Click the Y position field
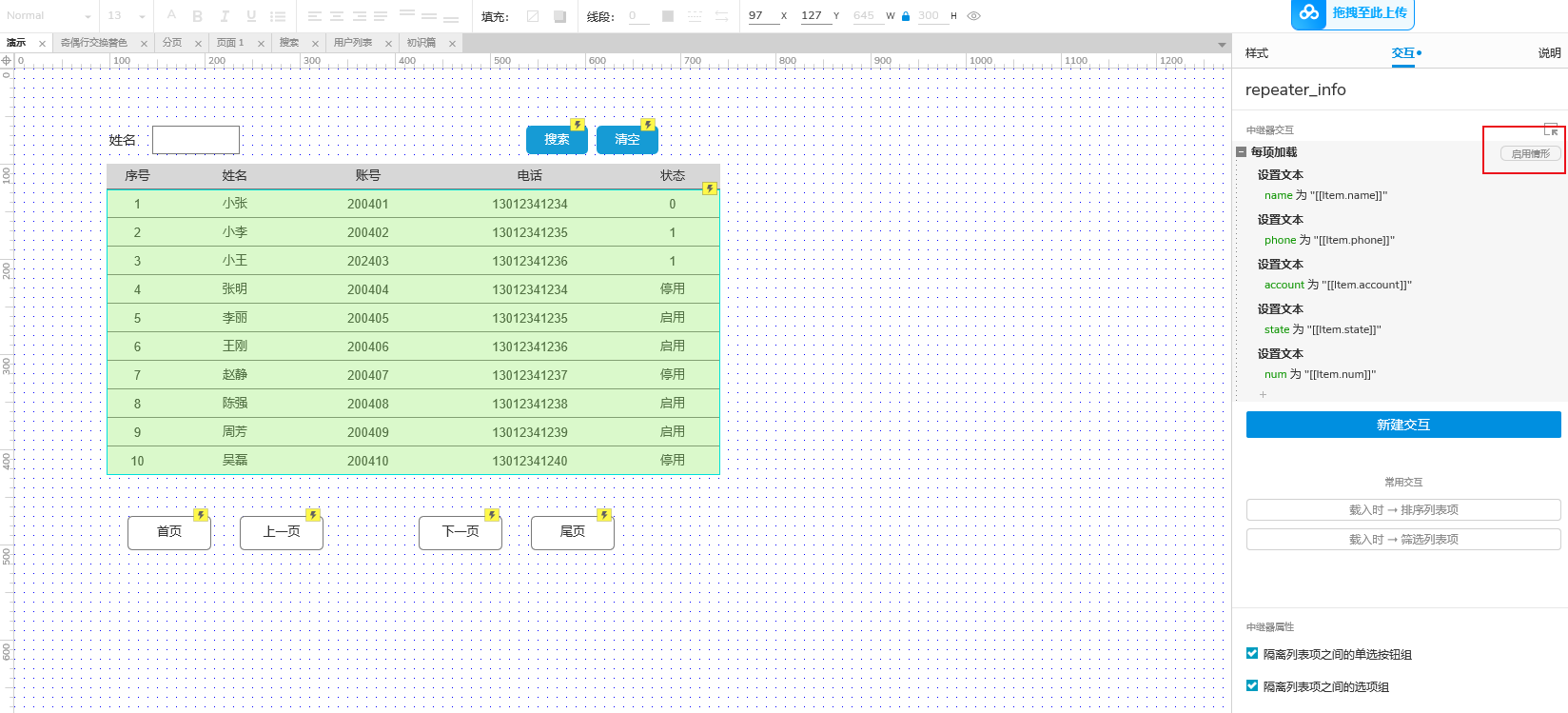 click(815, 15)
